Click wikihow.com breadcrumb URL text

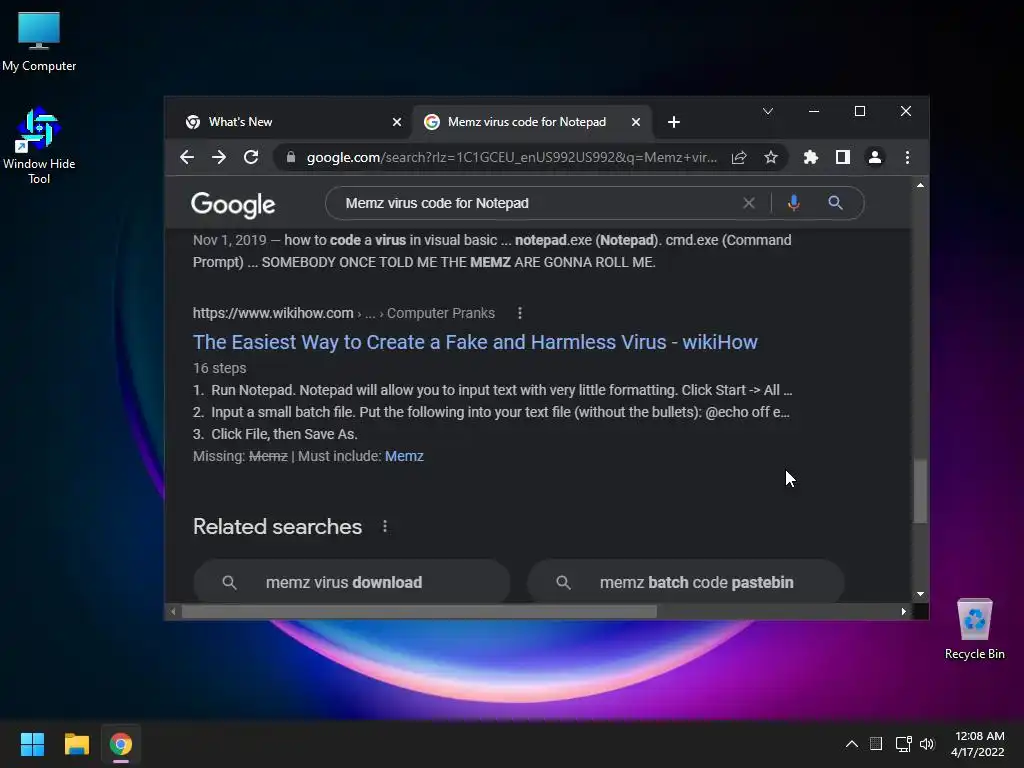pyautogui.click(x=273, y=313)
